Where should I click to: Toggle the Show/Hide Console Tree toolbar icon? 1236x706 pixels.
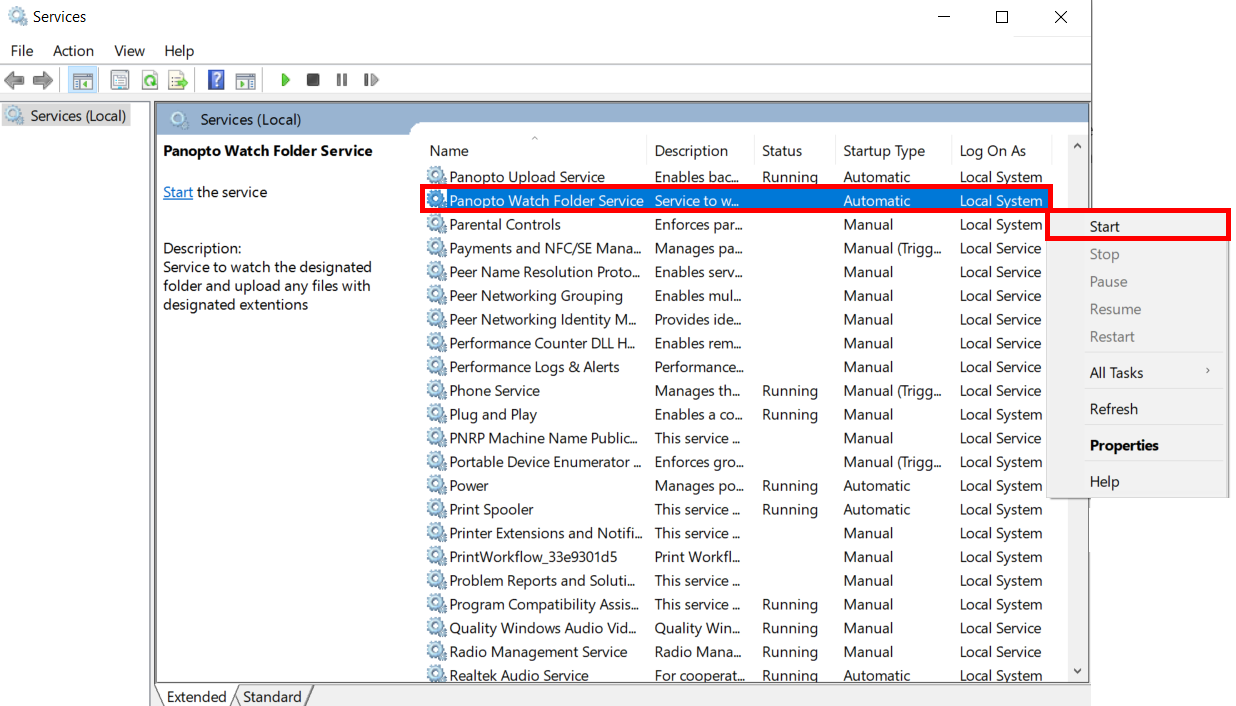tap(82, 80)
